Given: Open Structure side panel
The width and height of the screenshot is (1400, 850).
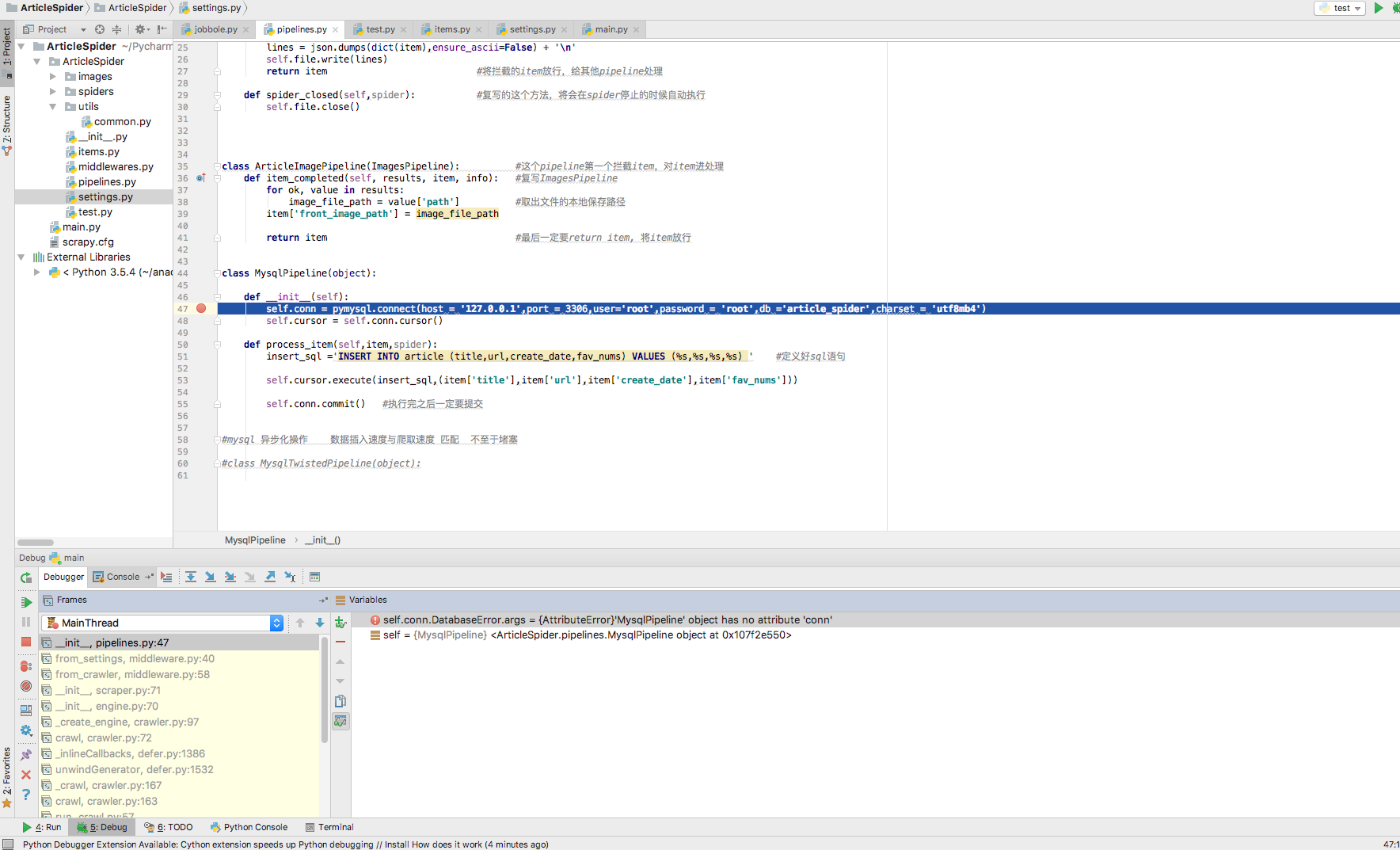Looking at the screenshot, I should (7, 125).
